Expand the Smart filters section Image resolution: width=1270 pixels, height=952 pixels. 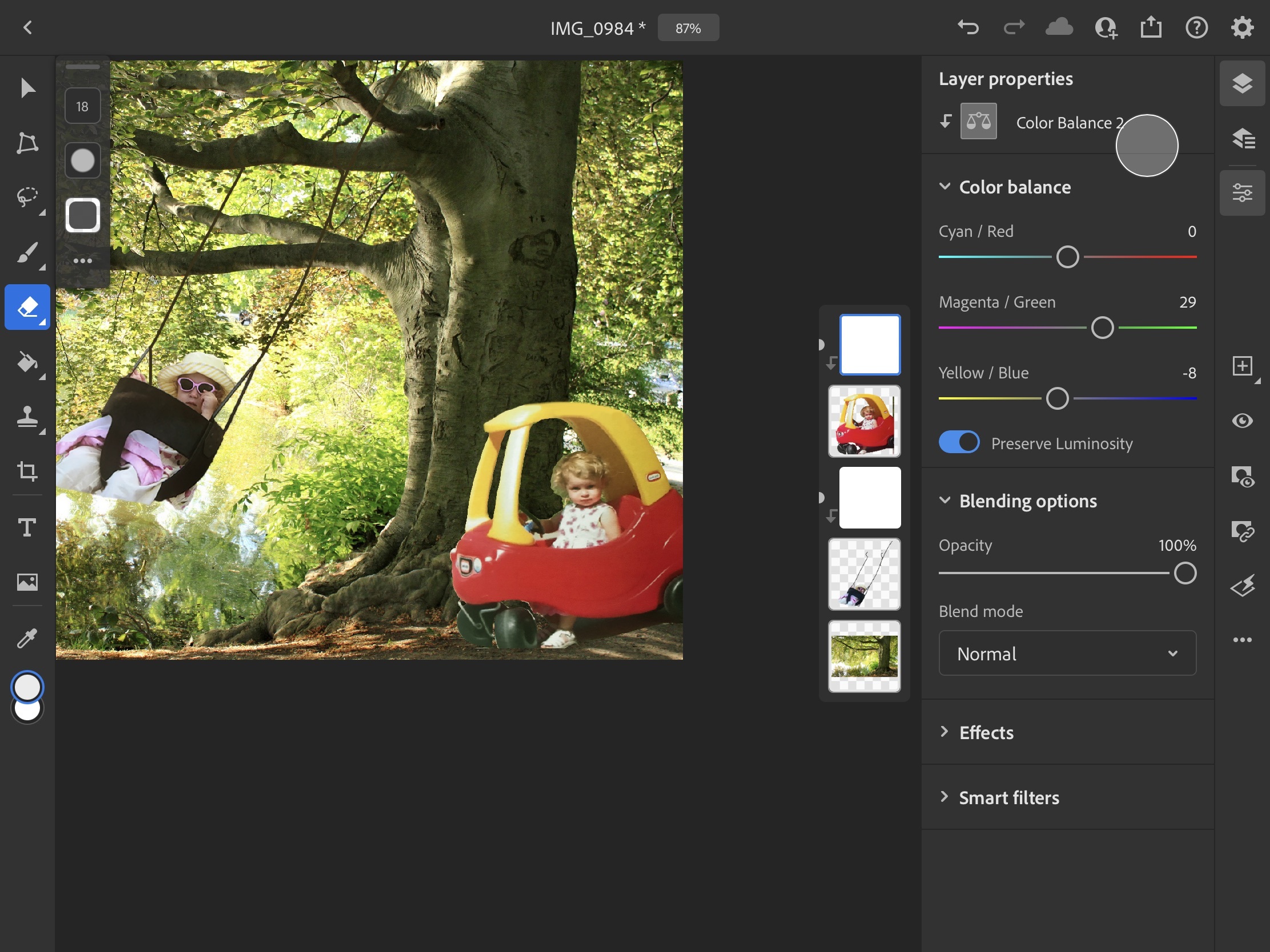pos(945,796)
